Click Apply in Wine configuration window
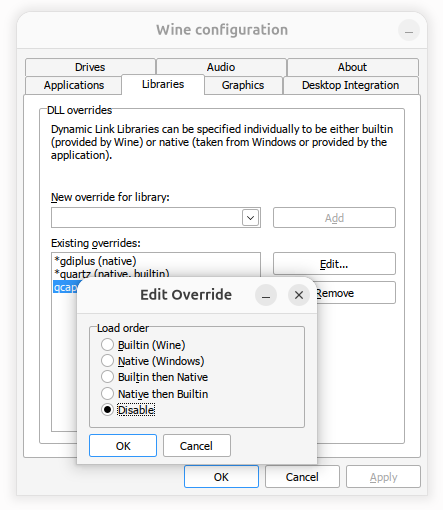 [x=383, y=477]
